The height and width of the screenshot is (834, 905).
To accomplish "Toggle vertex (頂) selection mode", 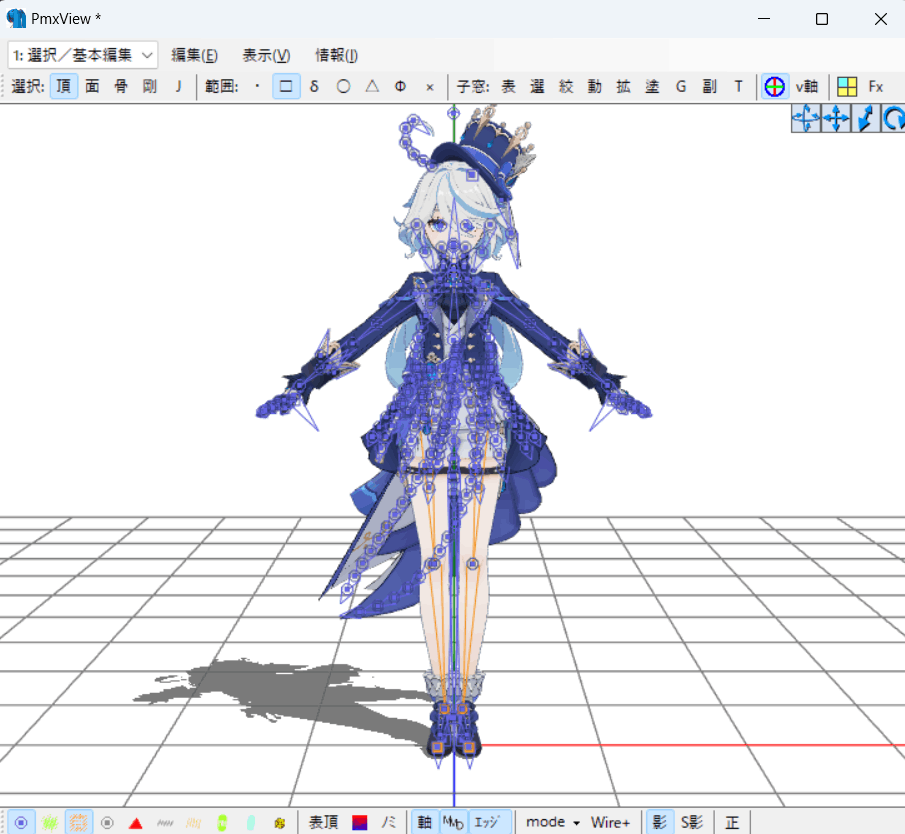I will pos(63,87).
